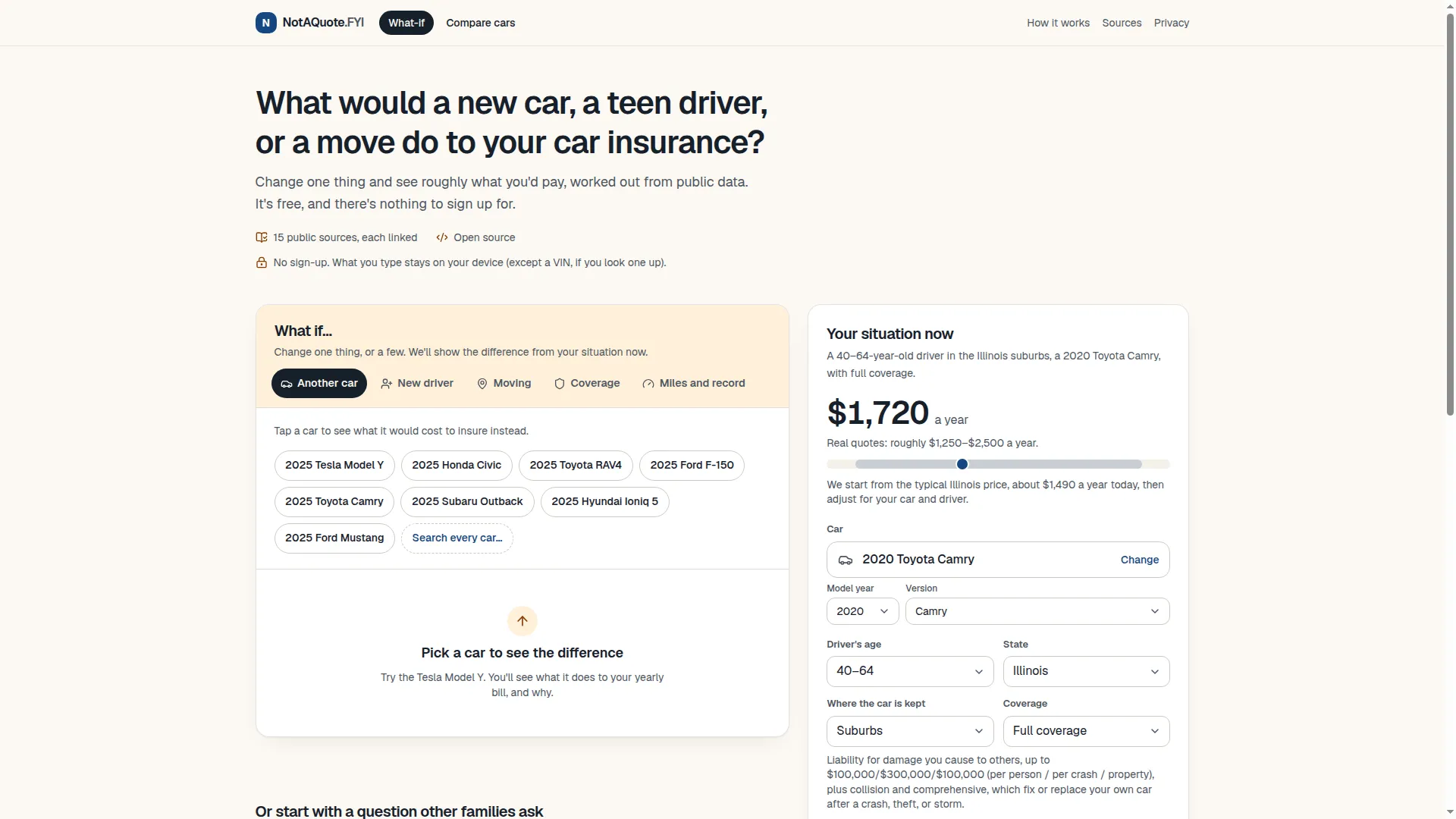Click the price range slider handle
Screen dimensions: 1456x819
tap(962, 464)
